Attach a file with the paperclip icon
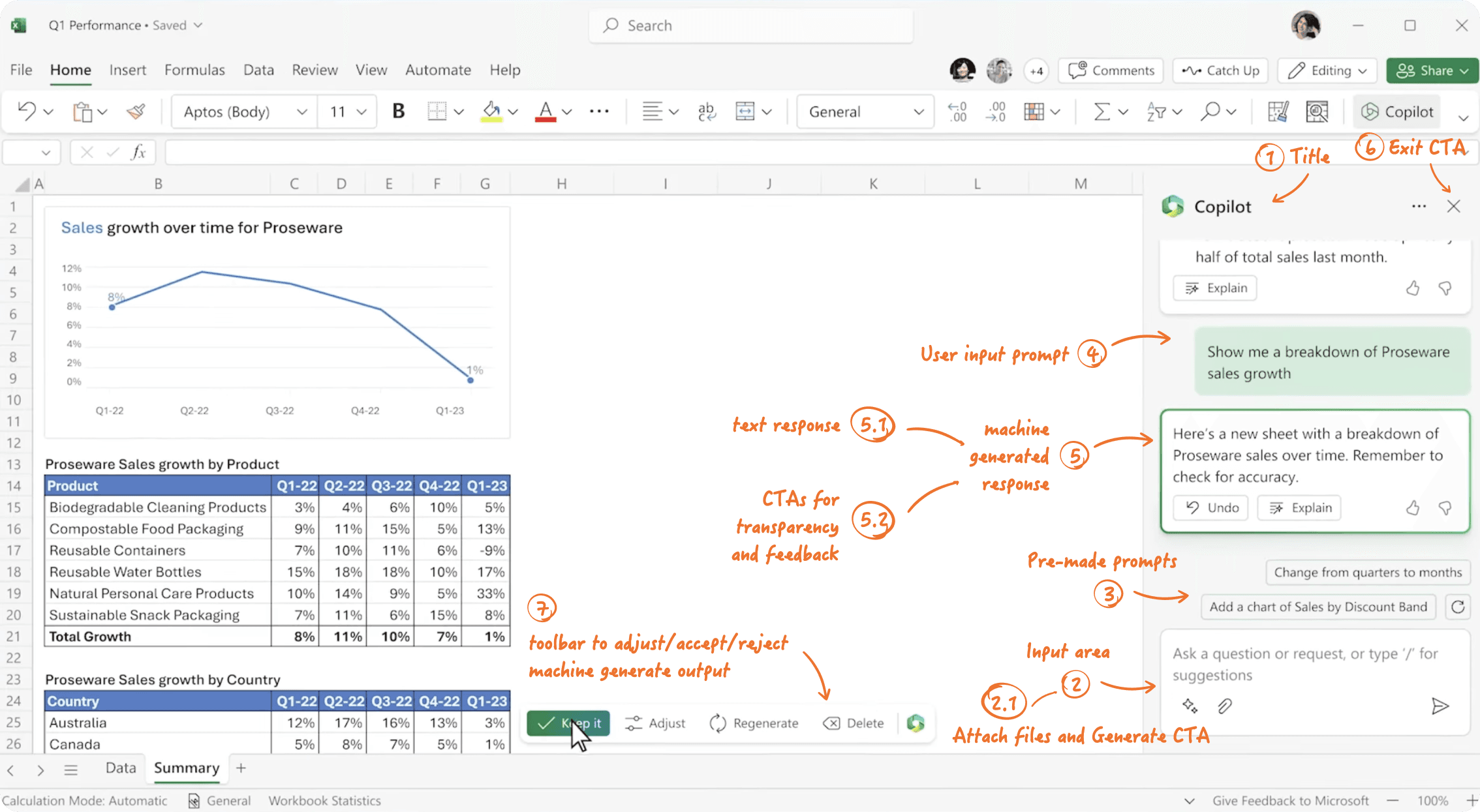1480x812 pixels. point(1225,706)
